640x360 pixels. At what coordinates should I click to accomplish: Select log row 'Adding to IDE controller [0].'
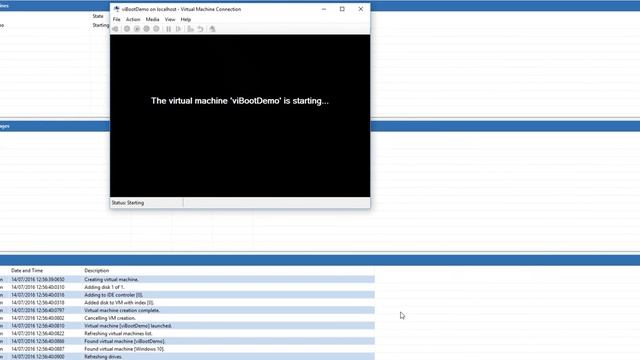tap(187, 295)
